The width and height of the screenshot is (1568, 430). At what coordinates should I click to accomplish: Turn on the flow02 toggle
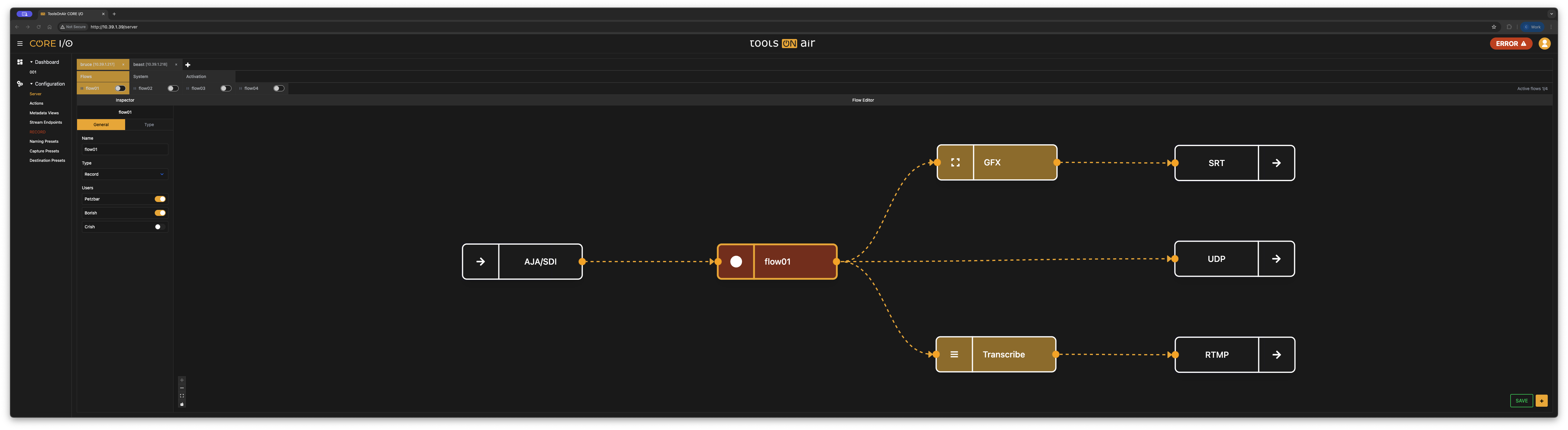coord(173,88)
